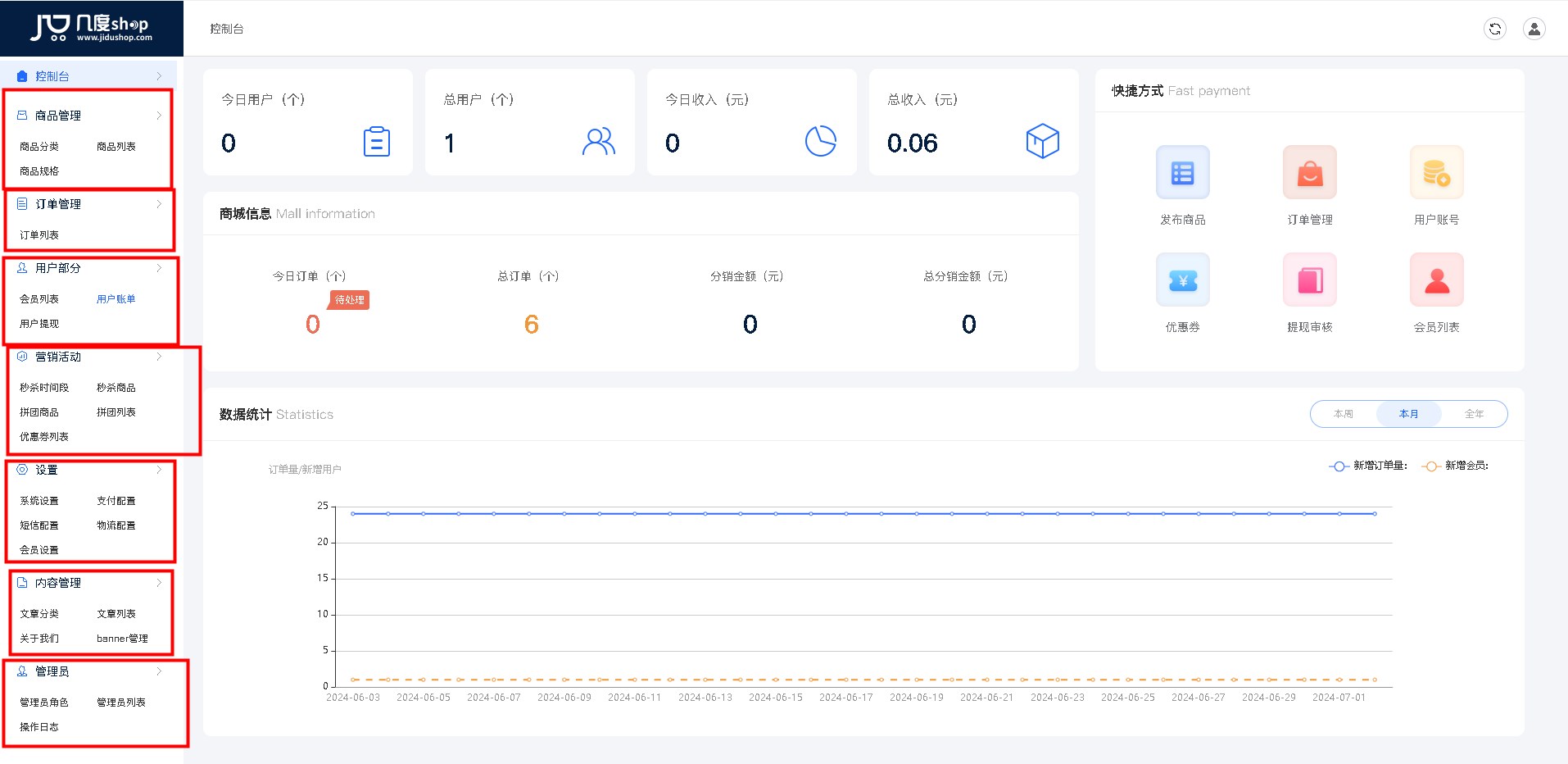Open the user profile avatar icon

tap(1534, 29)
